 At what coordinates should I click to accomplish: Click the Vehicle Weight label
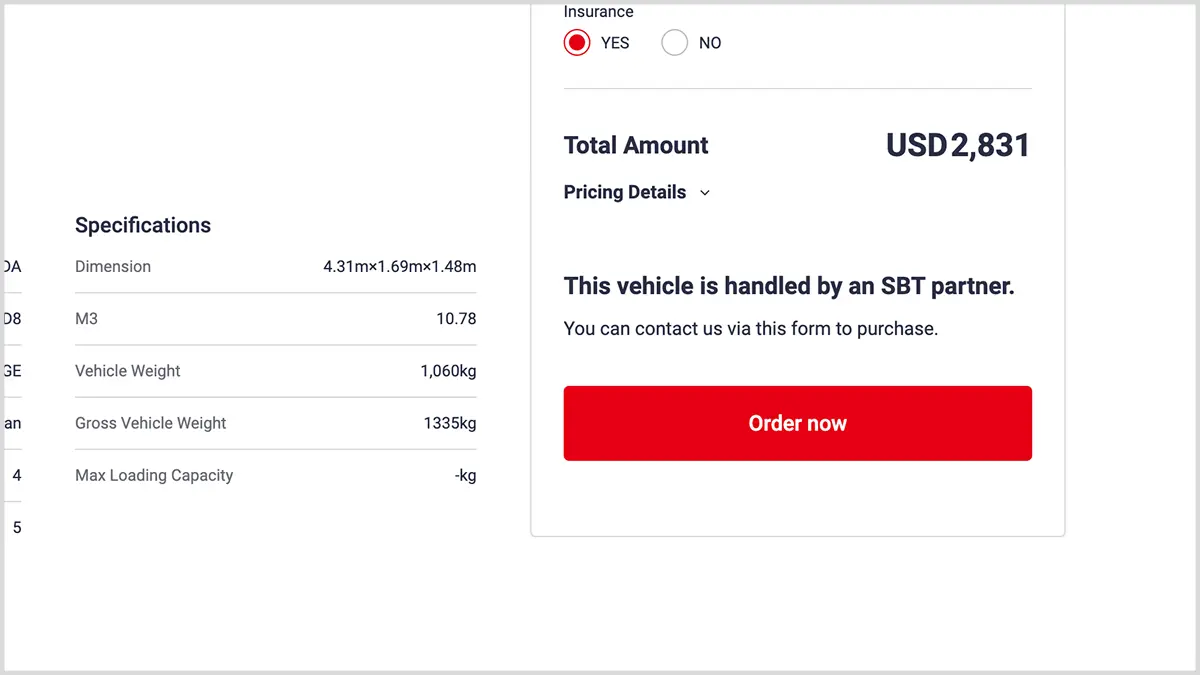(128, 371)
